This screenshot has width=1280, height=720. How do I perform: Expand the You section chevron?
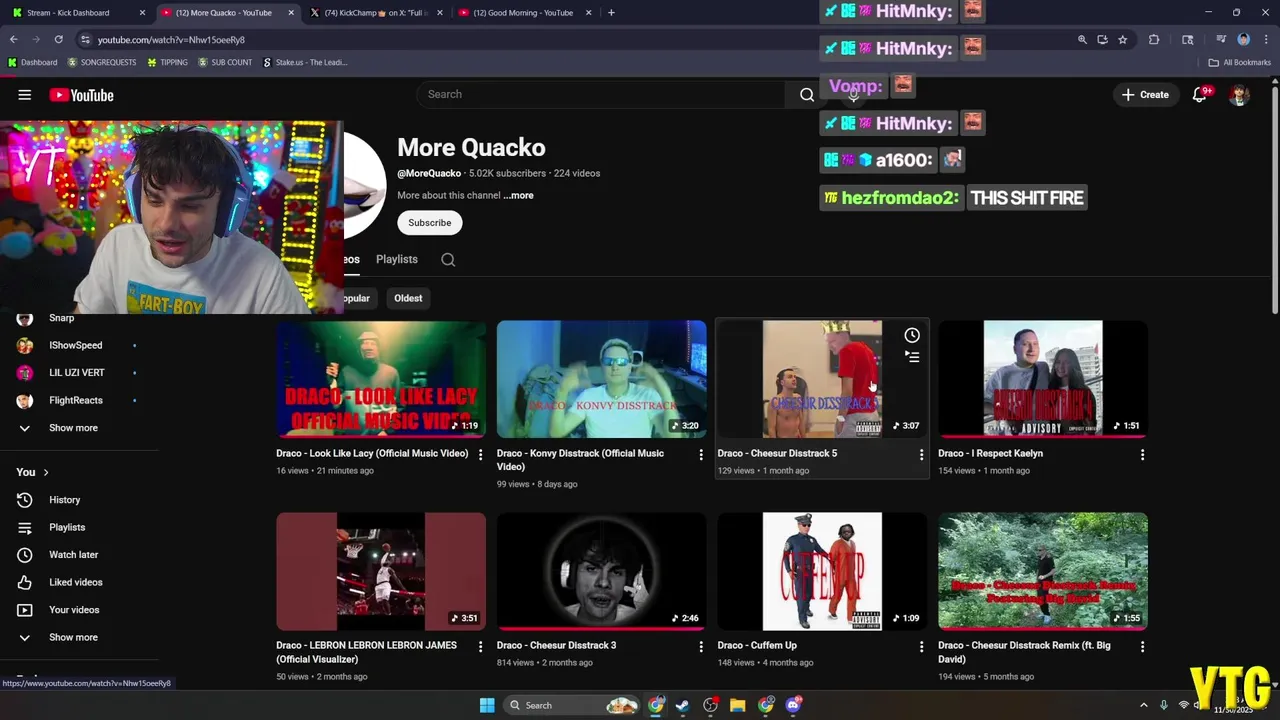(46, 472)
